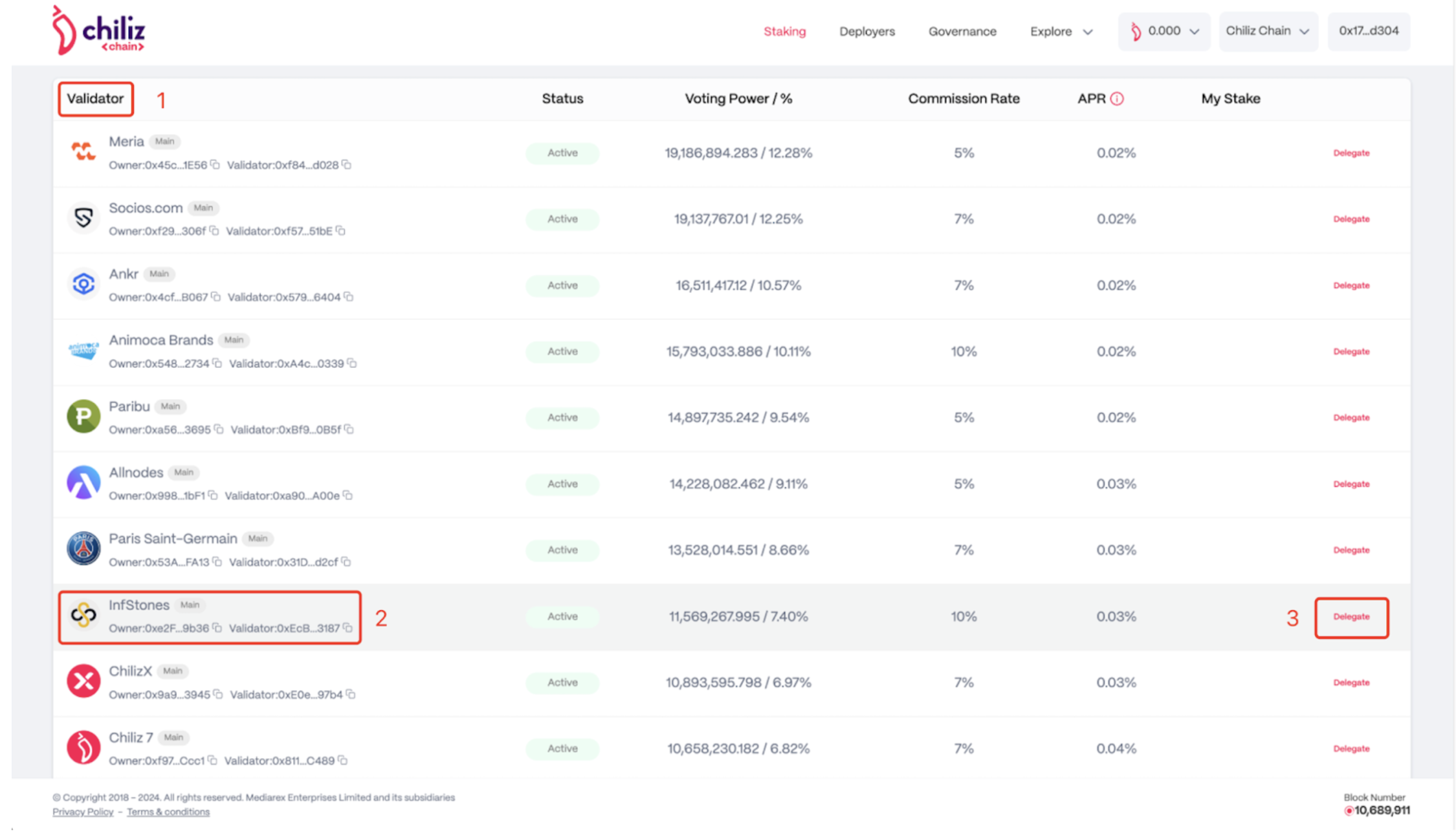Image resolution: width=1456 pixels, height=833 pixels.
Task: Go to the Deployers page
Action: tap(867, 32)
